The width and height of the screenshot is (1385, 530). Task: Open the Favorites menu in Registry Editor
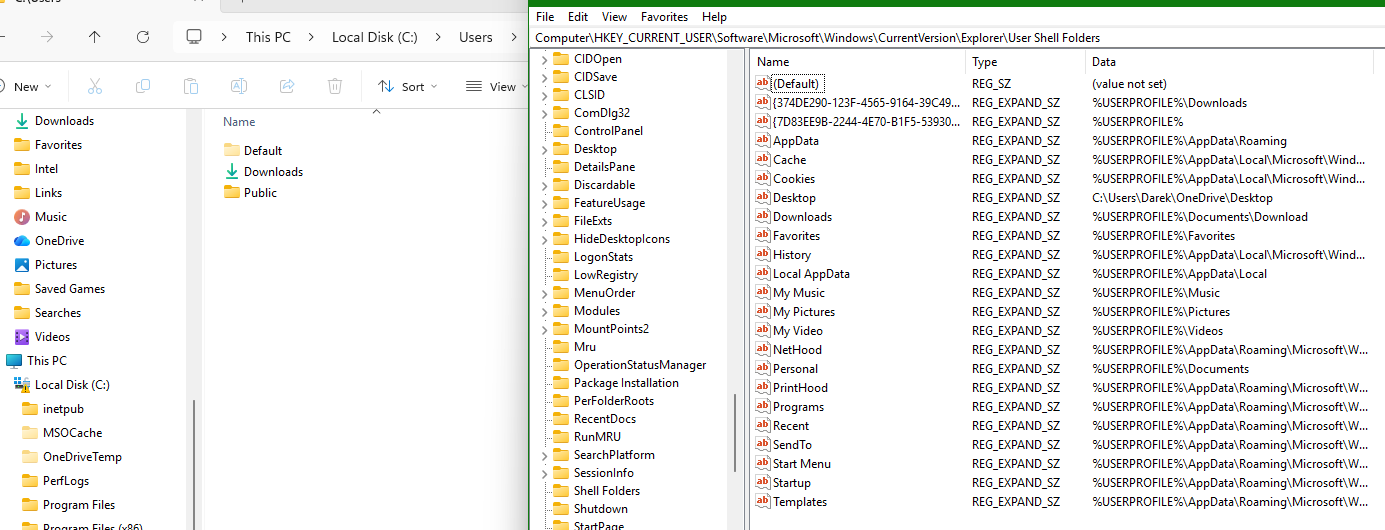[664, 17]
